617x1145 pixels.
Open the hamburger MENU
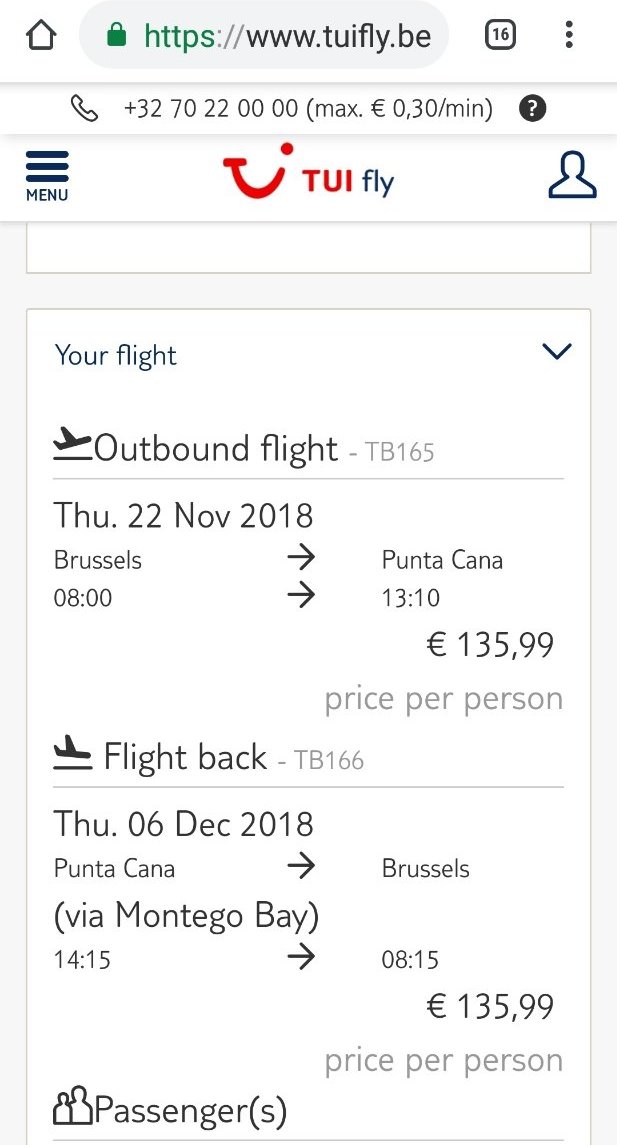[47, 176]
